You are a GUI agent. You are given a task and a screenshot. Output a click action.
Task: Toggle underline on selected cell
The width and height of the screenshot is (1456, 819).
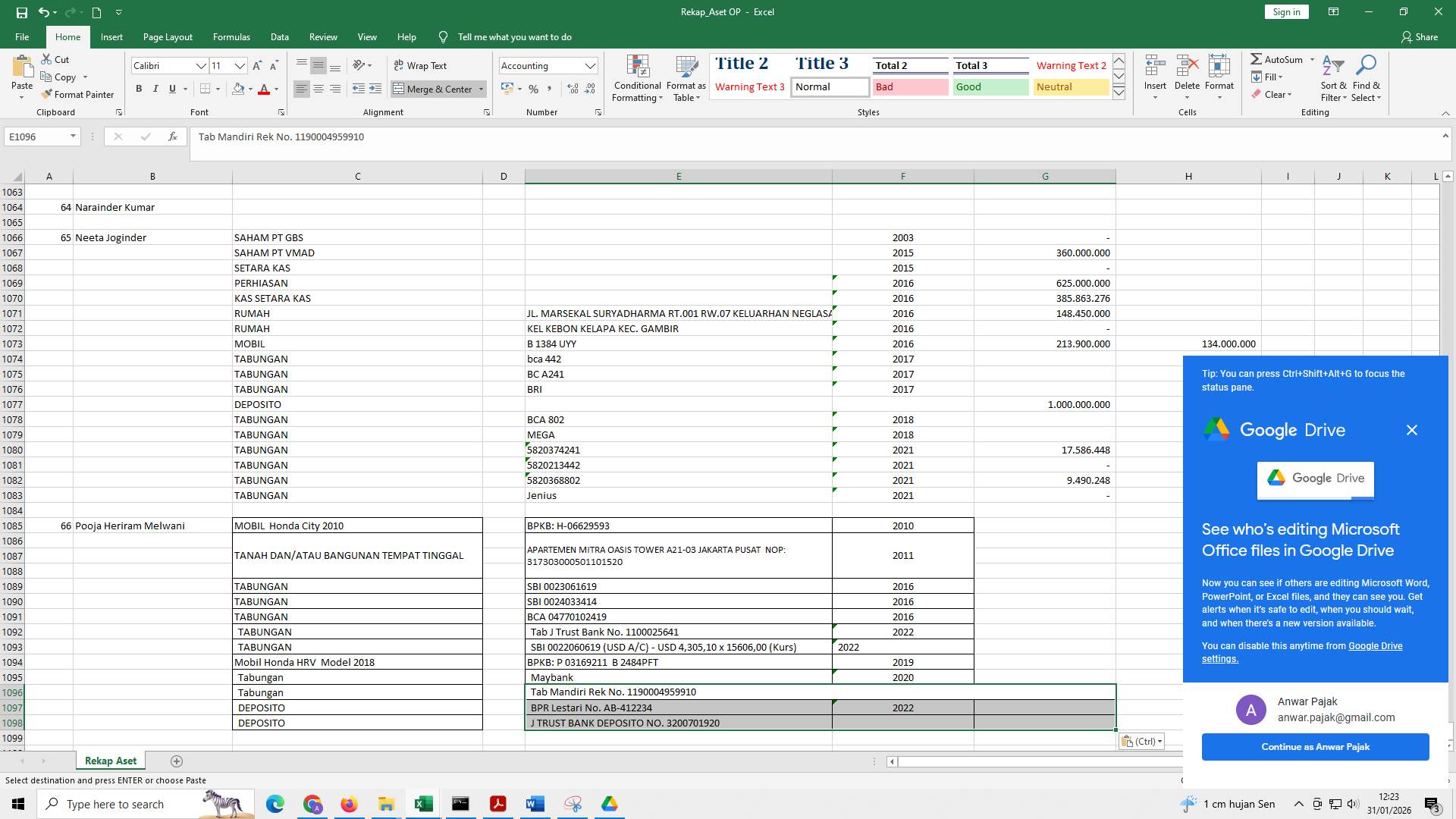[x=172, y=89]
